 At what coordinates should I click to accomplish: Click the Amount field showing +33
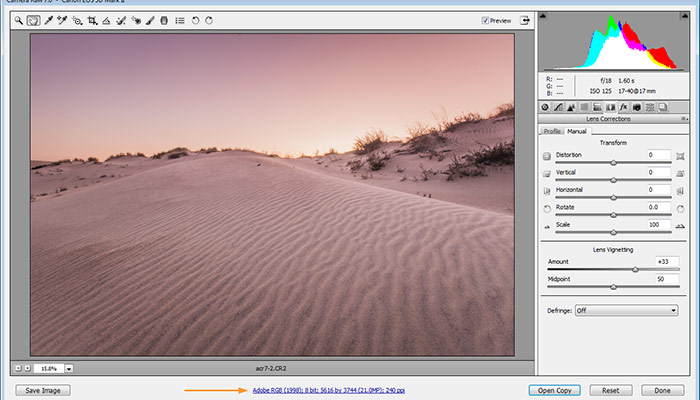pyautogui.click(x=667, y=262)
